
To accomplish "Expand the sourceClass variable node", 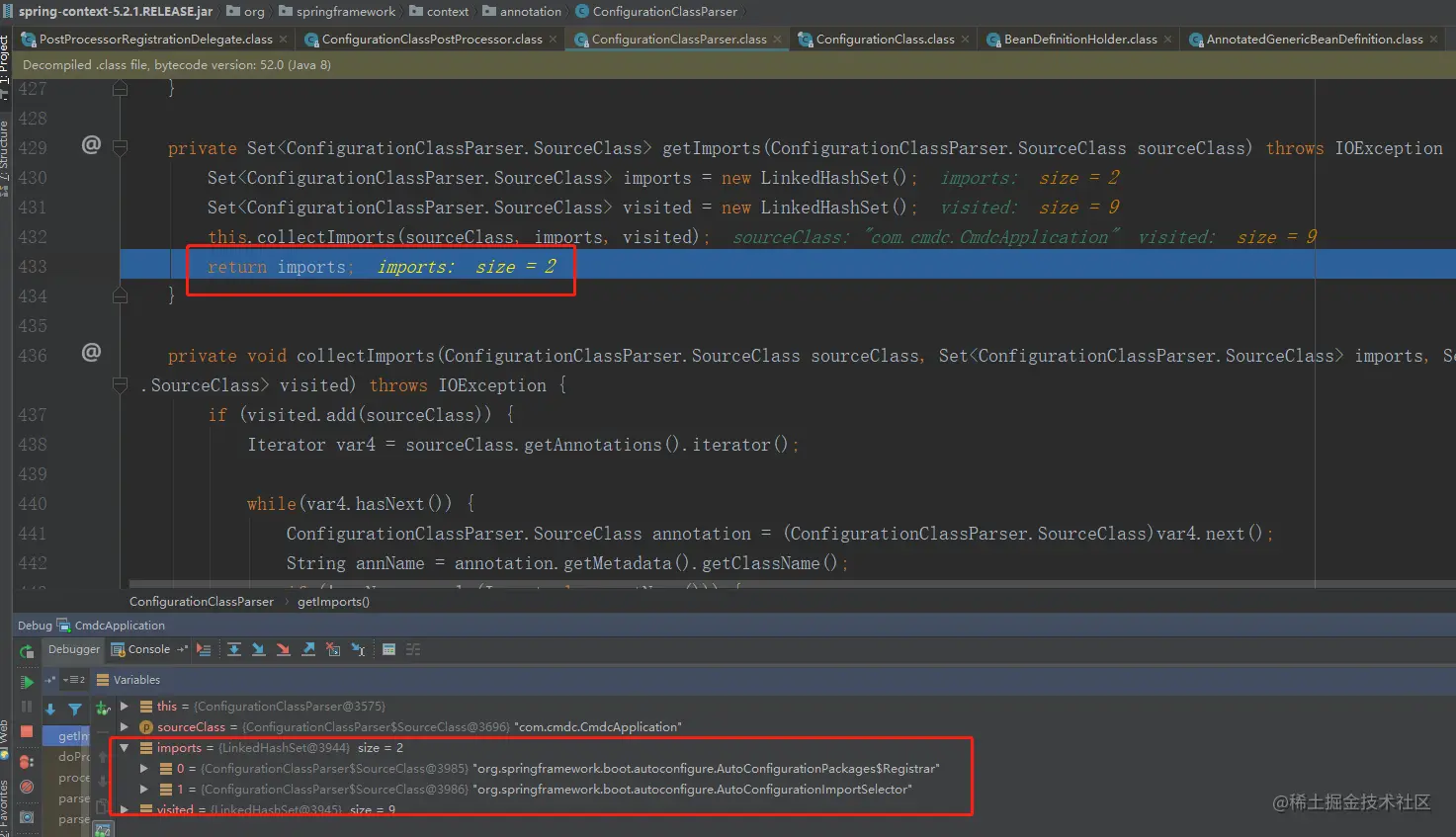I will pos(125,727).
